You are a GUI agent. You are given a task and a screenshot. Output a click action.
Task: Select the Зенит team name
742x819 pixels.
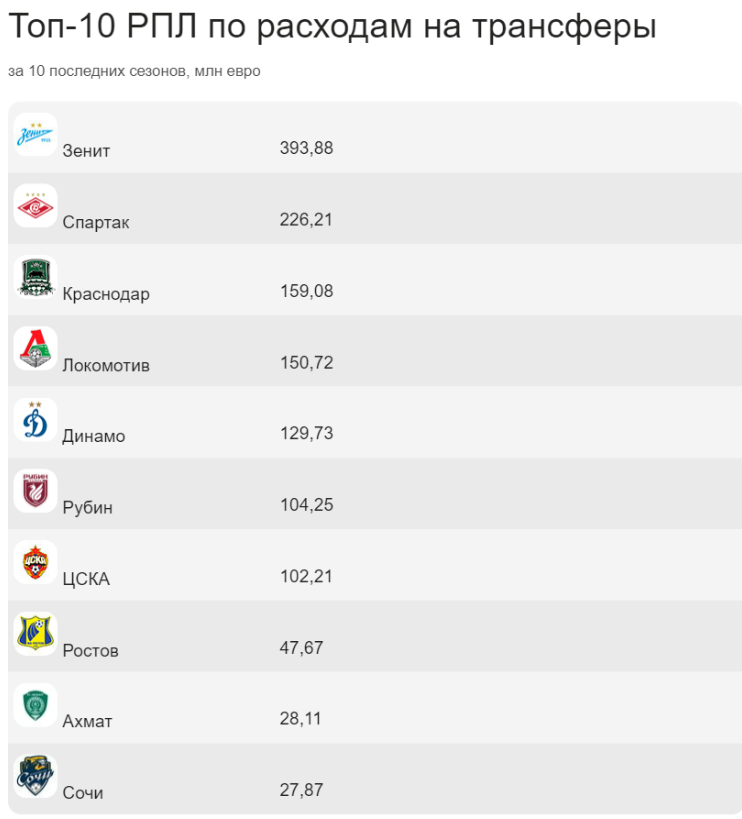pyautogui.click(x=86, y=151)
